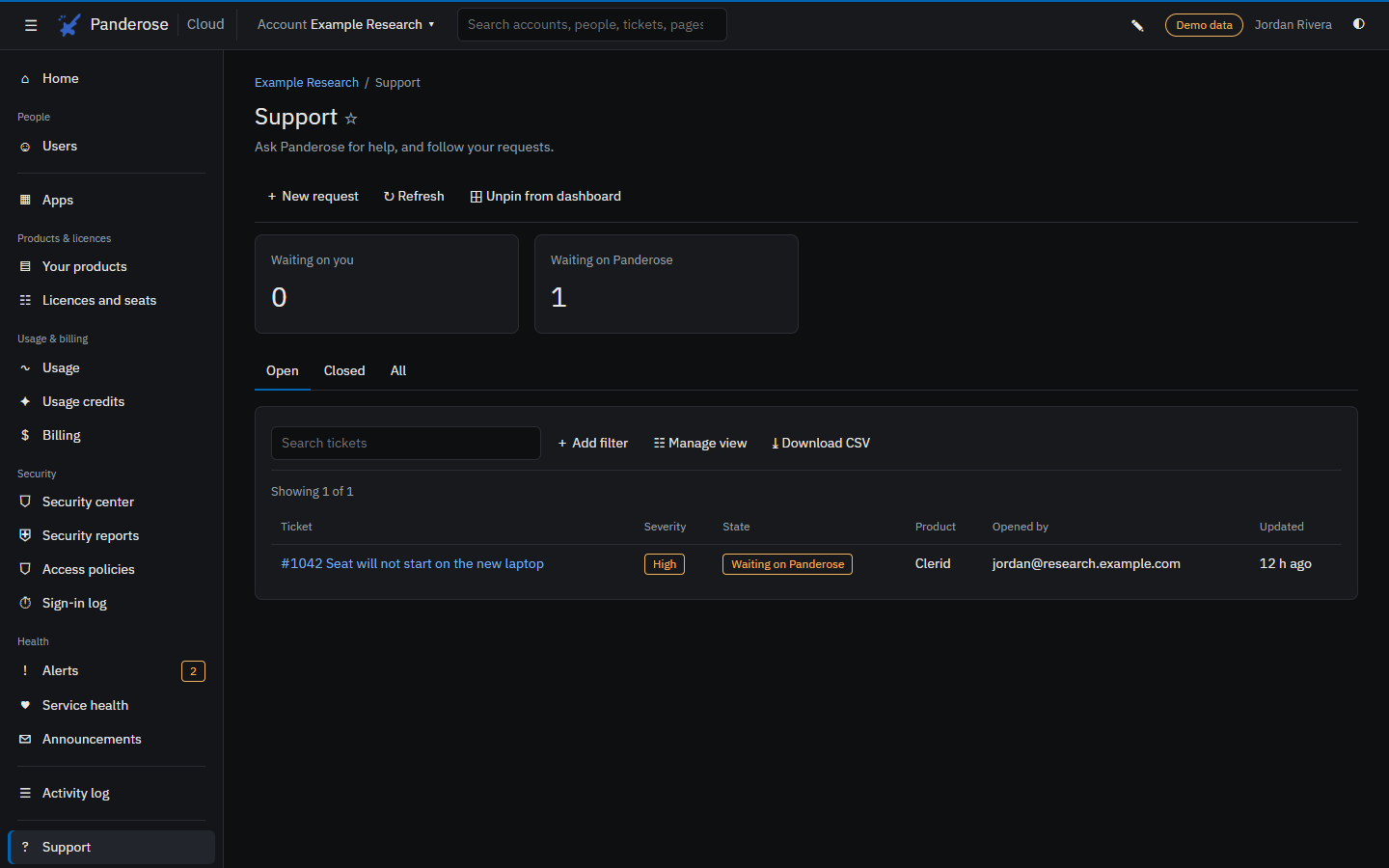
Task: Open Manage view options
Action: click(700, 444)
